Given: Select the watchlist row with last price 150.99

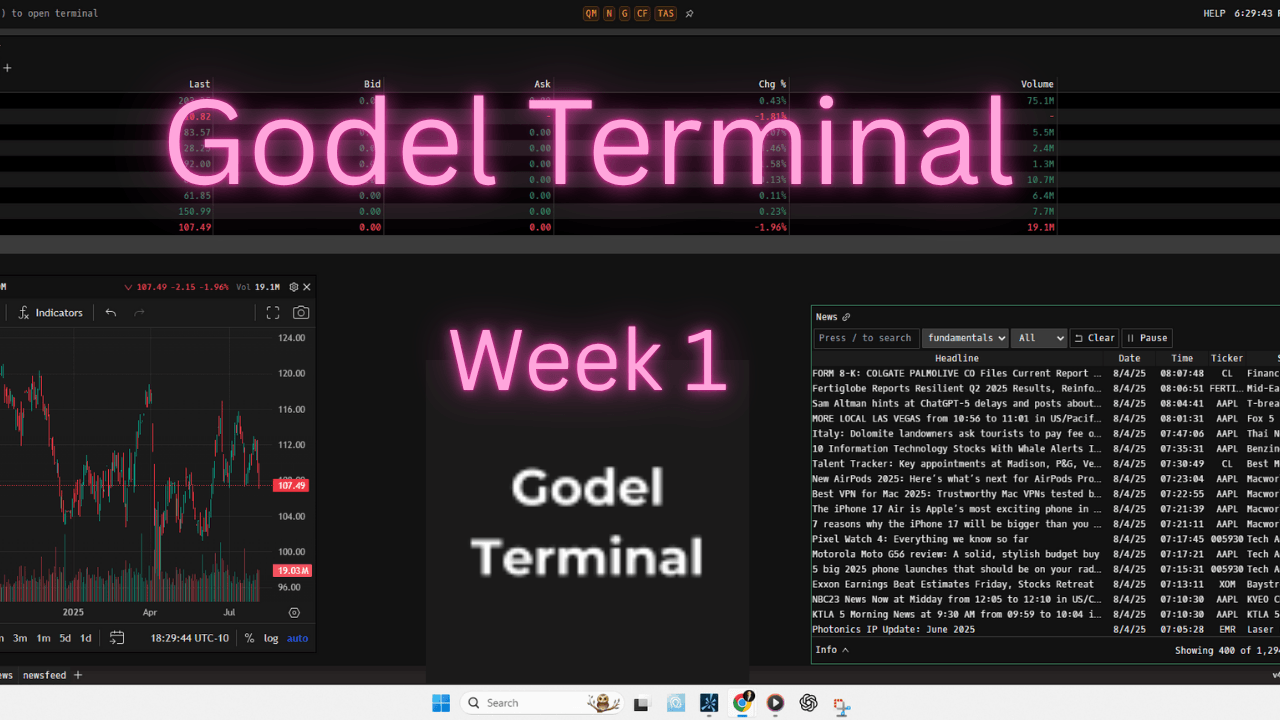Looking at the screenshot, I should coord(528,211).
